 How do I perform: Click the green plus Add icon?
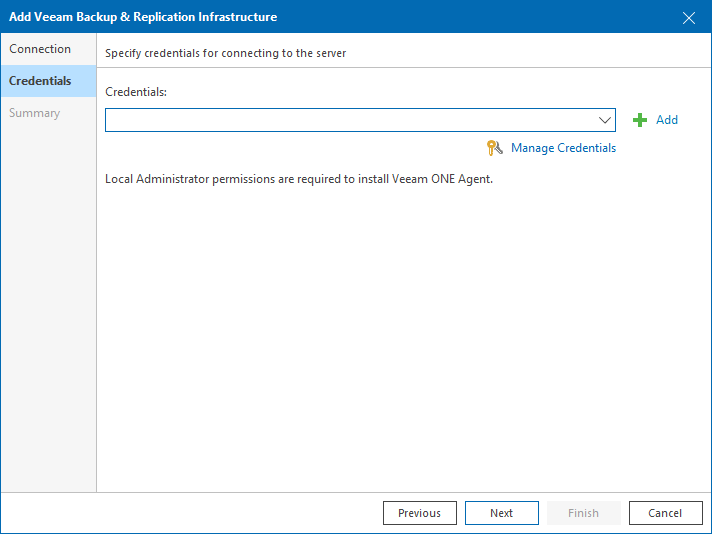pyautogui.click(x=640, y=120)
